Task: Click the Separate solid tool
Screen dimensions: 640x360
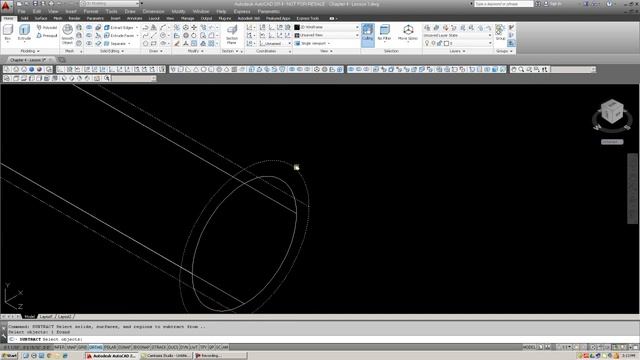Action: tap(117, 44)
